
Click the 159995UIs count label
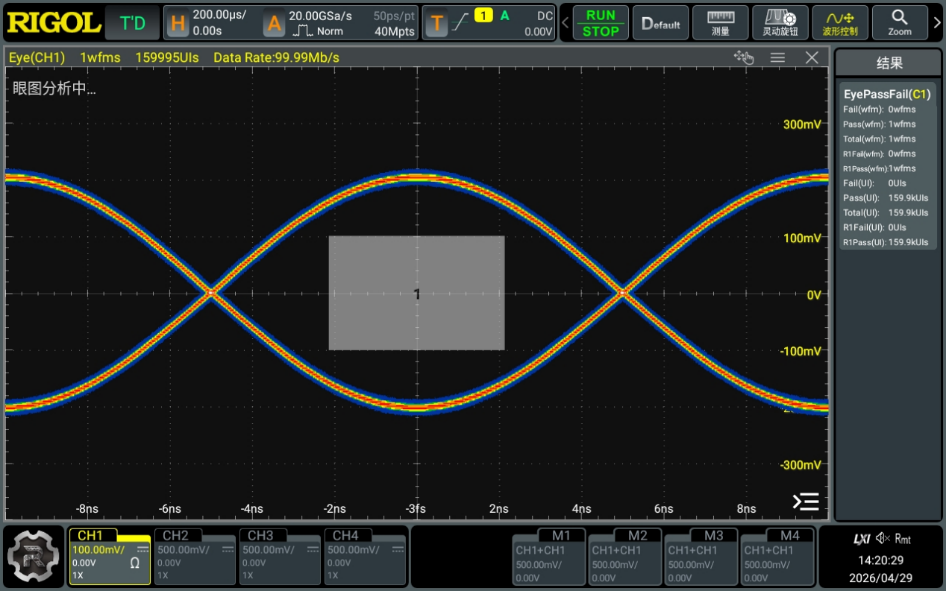(167, 57)
